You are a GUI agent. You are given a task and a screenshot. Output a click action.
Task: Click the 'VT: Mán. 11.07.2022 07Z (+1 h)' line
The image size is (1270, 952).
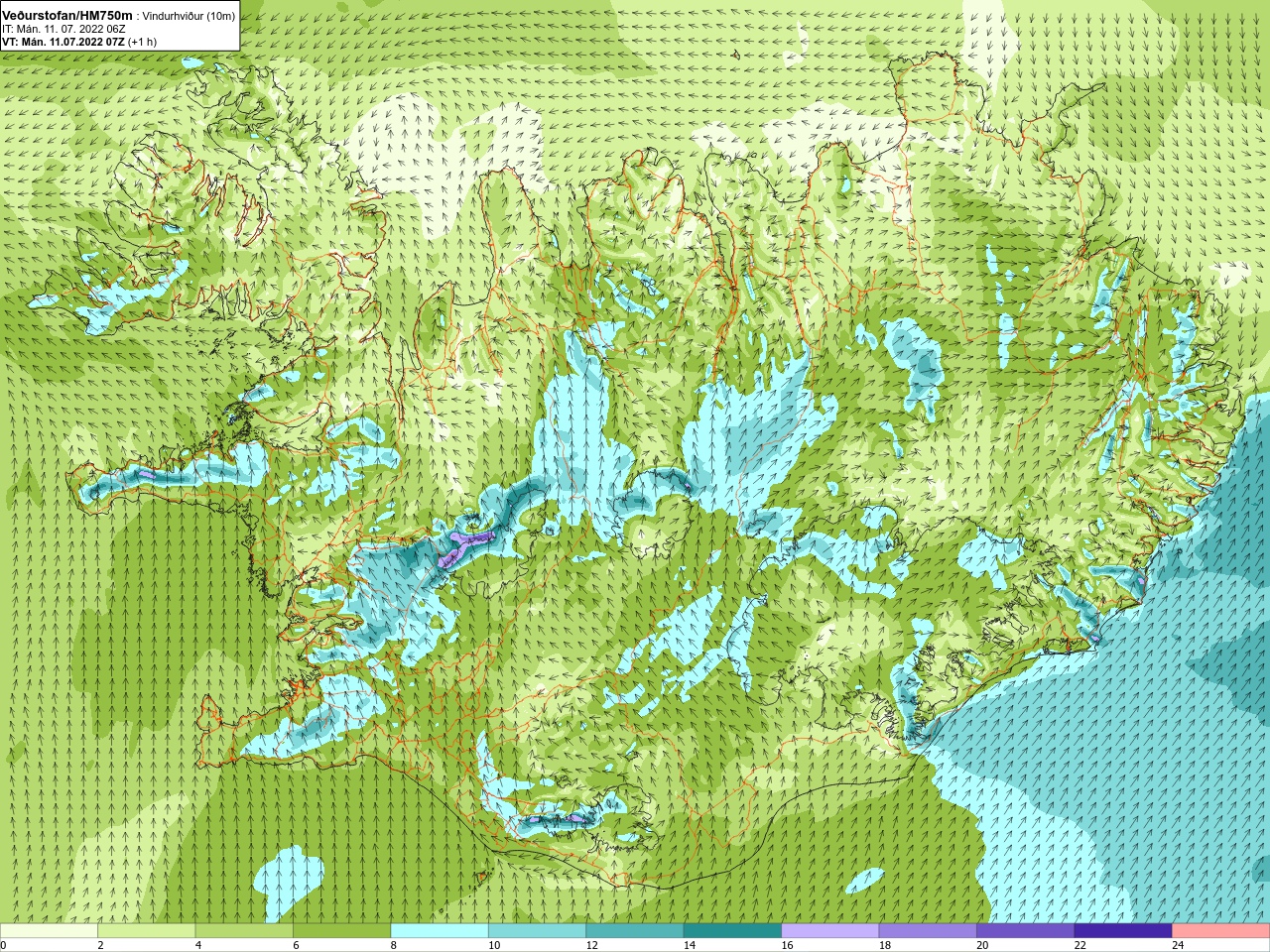[x=79, y=43]
